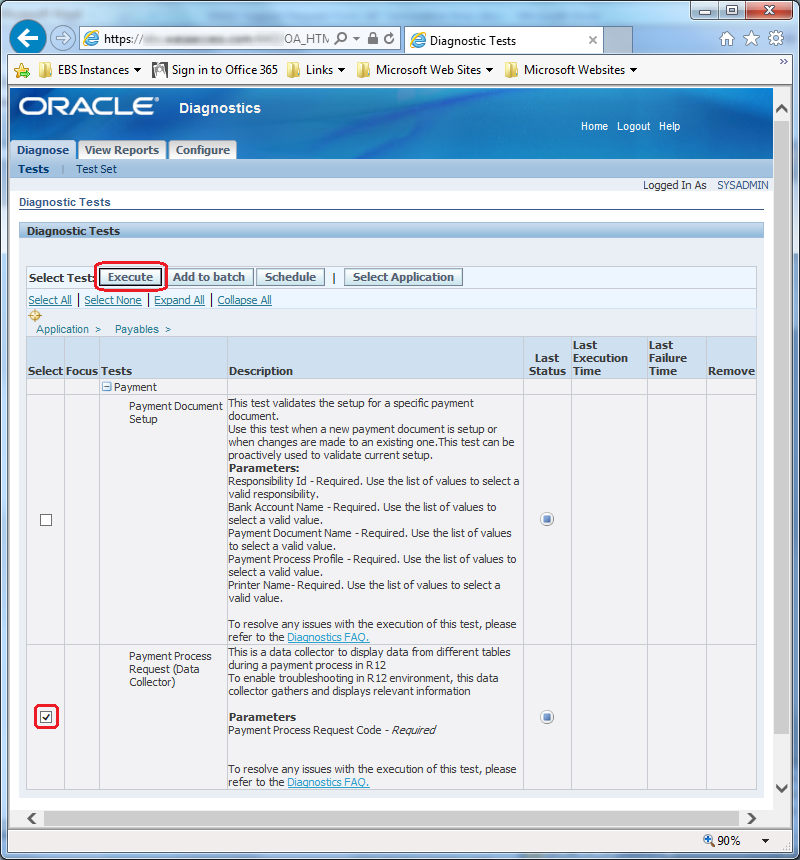Screen dimensions: 800x860
Task: Click favorites bar overflow chevron
Action: point(784,61)
